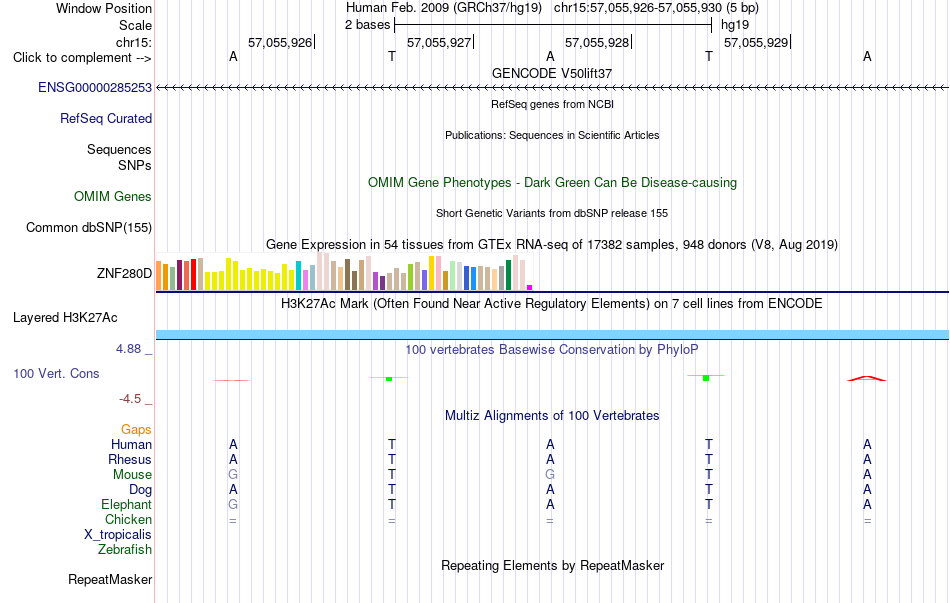Click the H3K27Ac Mark track title

click(552, 303)
